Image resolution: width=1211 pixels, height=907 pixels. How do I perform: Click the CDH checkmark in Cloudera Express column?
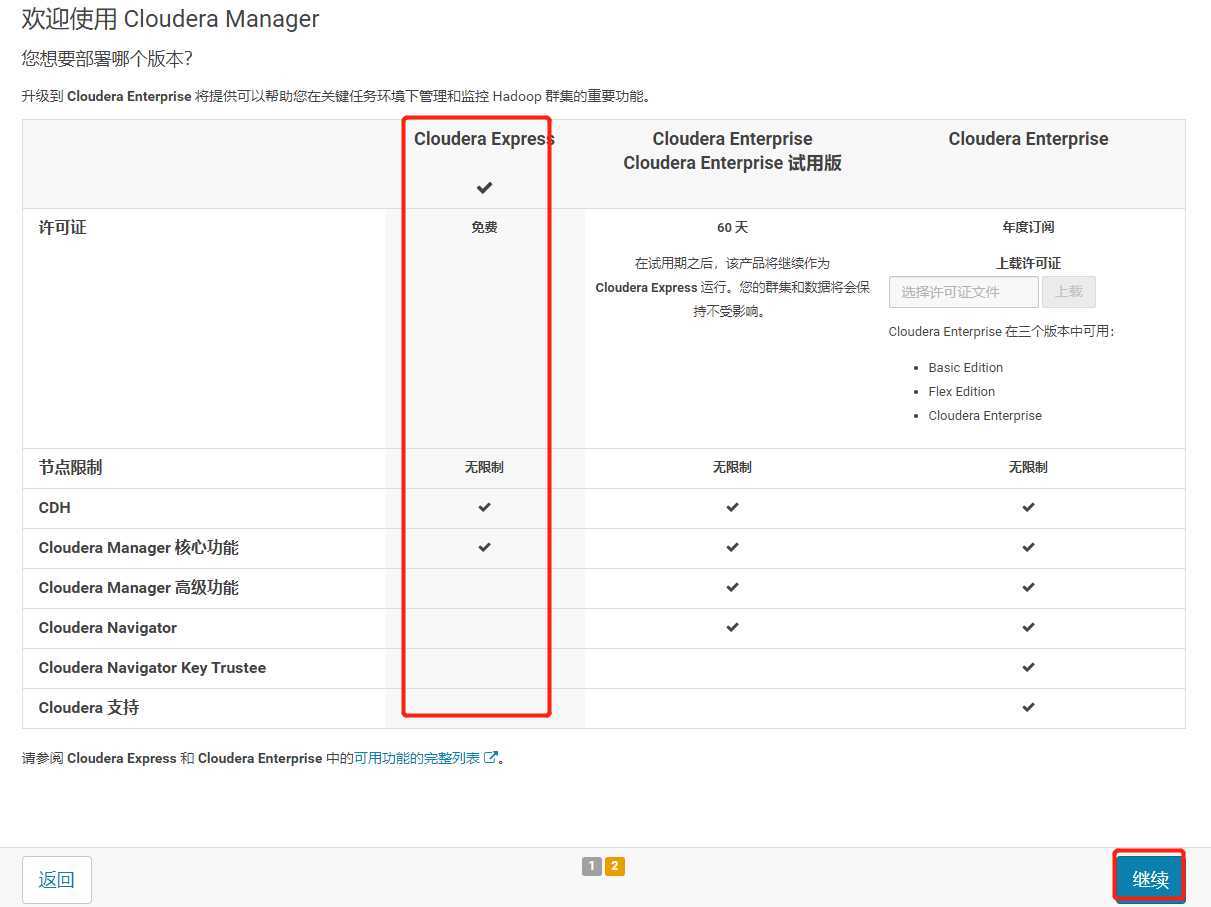pyautogui.click(x=484, y=507)
